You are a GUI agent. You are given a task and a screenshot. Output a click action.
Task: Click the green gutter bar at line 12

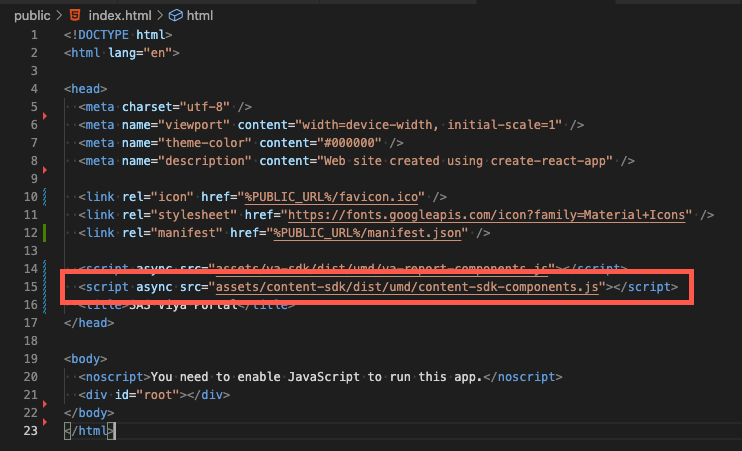45,233
